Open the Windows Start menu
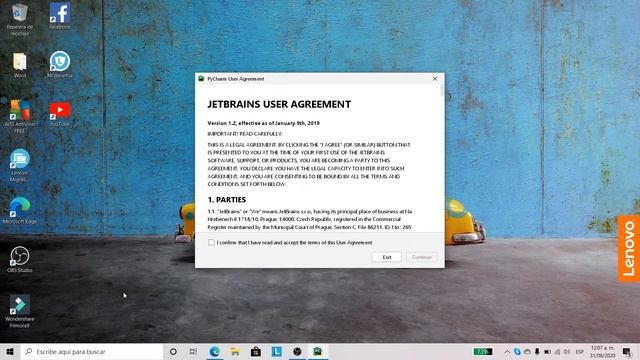The image size is (640, 360). 10,351
